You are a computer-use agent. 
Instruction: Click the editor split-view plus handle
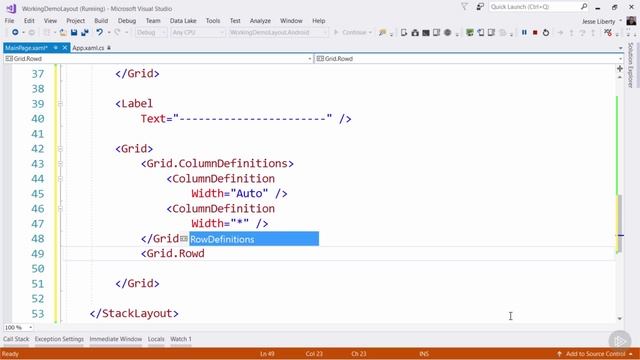tap(620, 69)
